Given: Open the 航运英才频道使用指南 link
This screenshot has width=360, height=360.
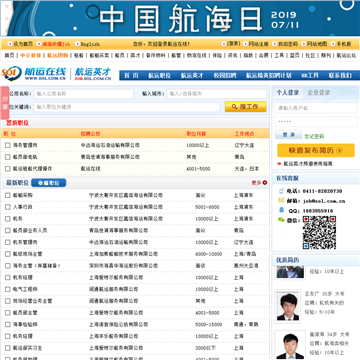Looking at the screenshot, I should click(308, 164).
